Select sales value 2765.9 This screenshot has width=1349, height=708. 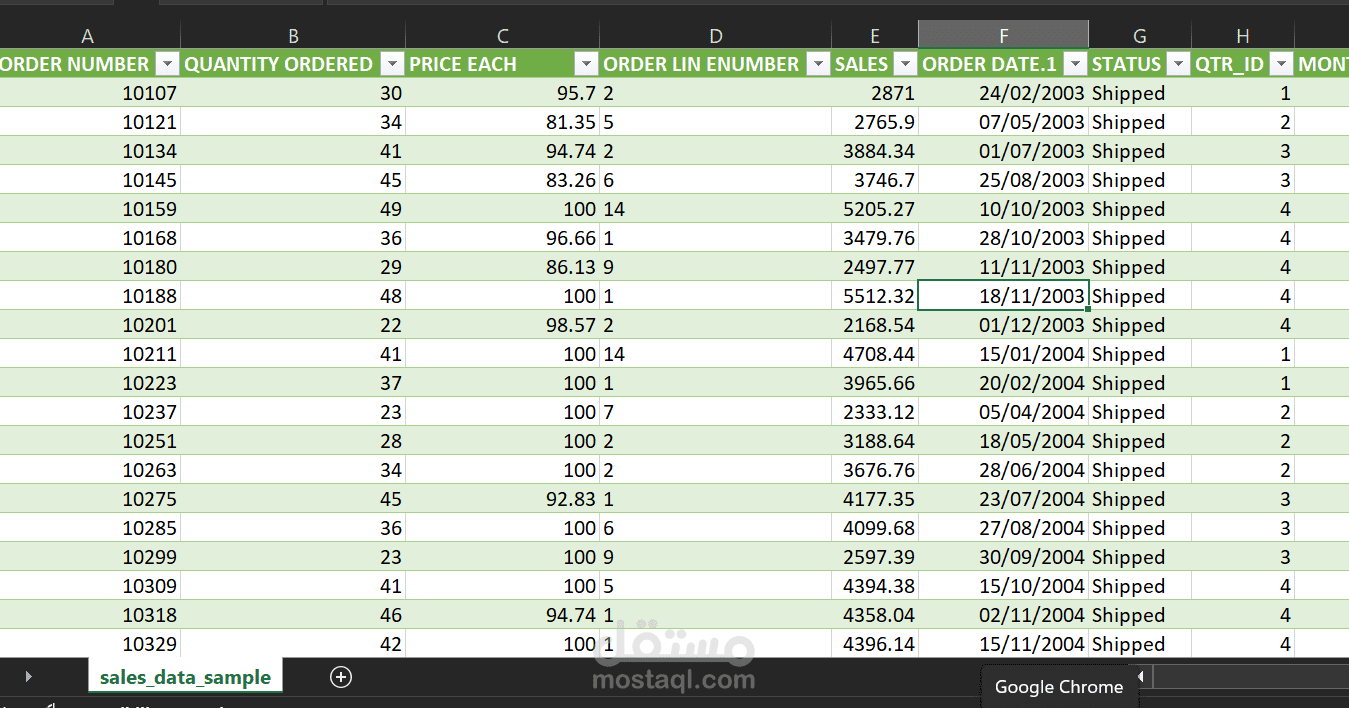[x=874, y=122]
